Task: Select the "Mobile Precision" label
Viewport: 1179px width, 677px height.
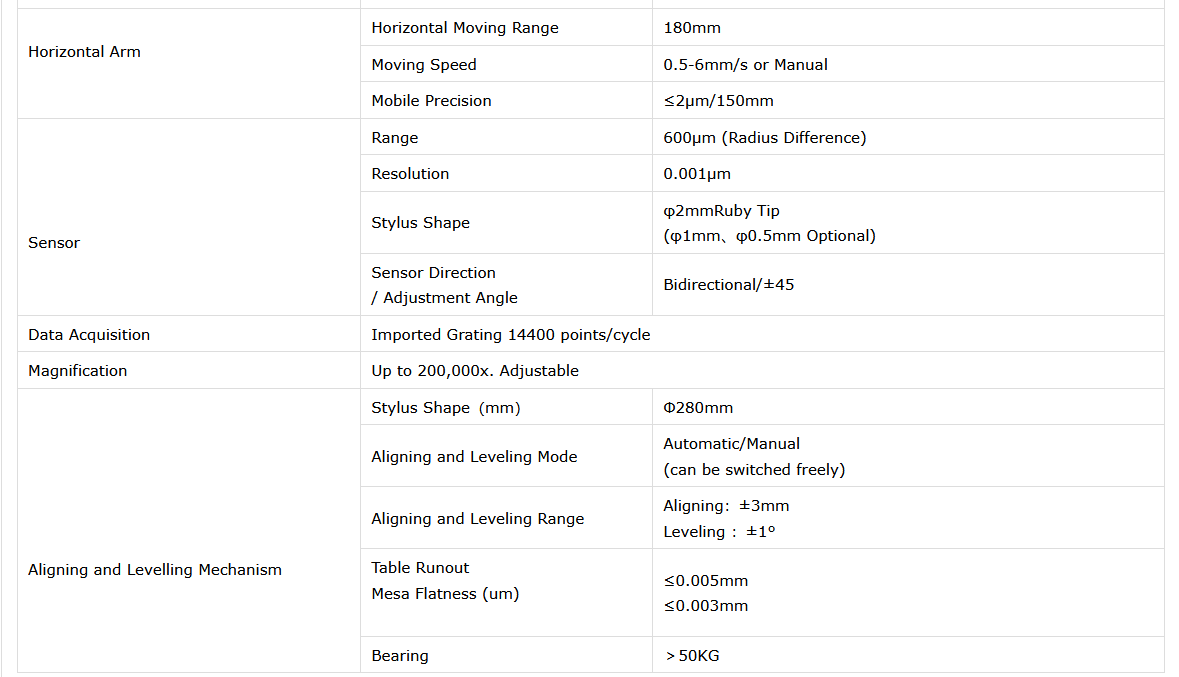Action: (431, 101)
